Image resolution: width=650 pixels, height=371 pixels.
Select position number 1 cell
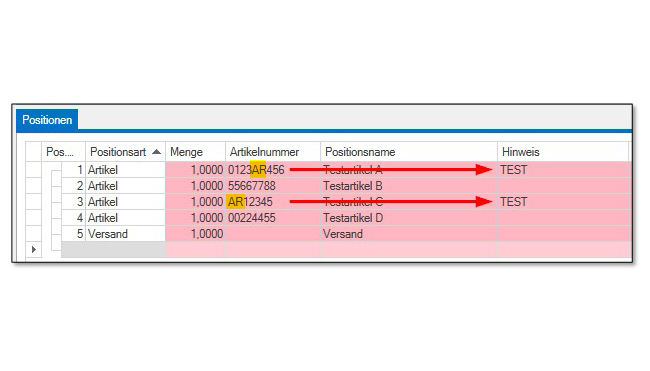[73, 170]
